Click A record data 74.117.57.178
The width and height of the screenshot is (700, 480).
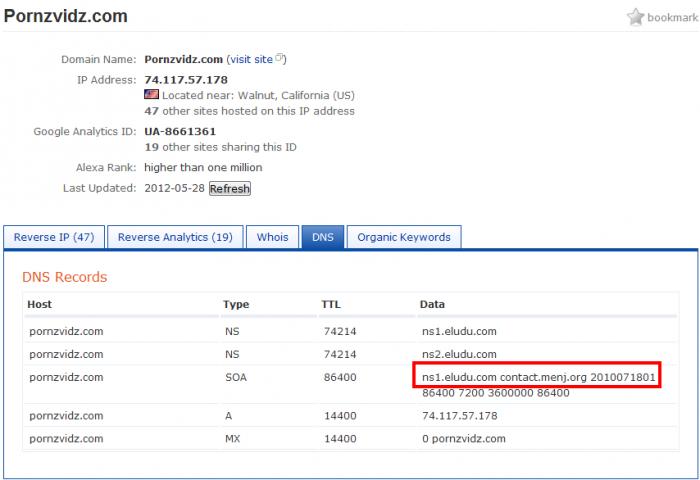click(459, 416)
